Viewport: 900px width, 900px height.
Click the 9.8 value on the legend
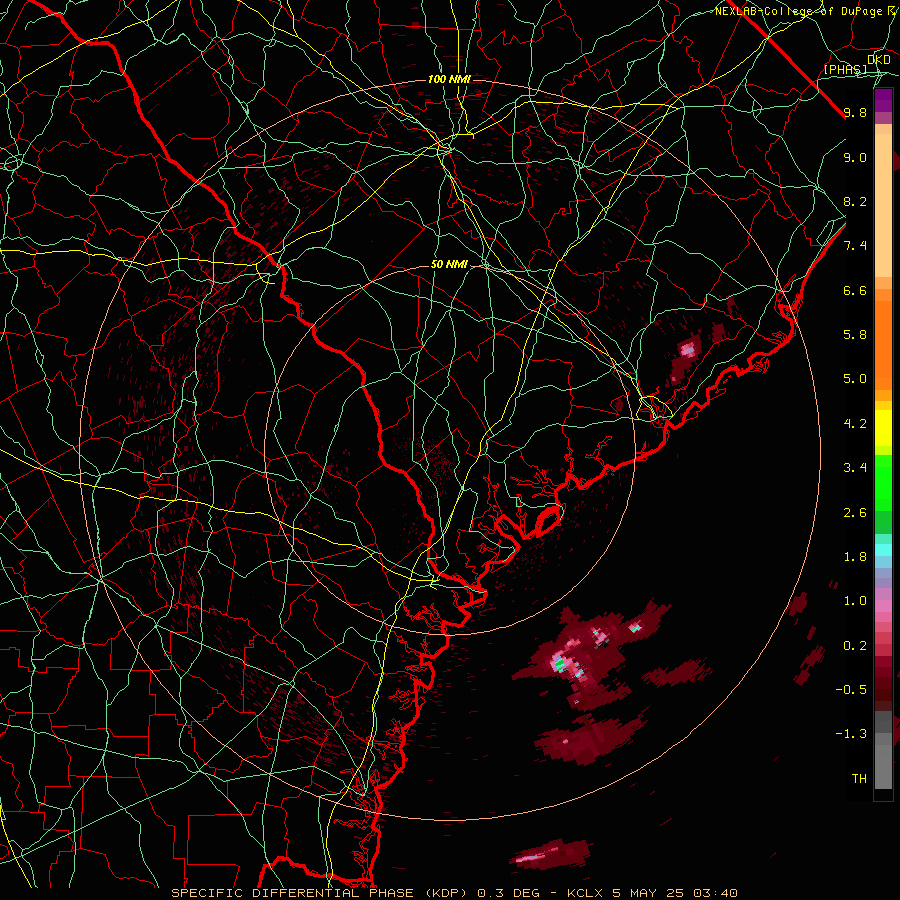[855, 113]
